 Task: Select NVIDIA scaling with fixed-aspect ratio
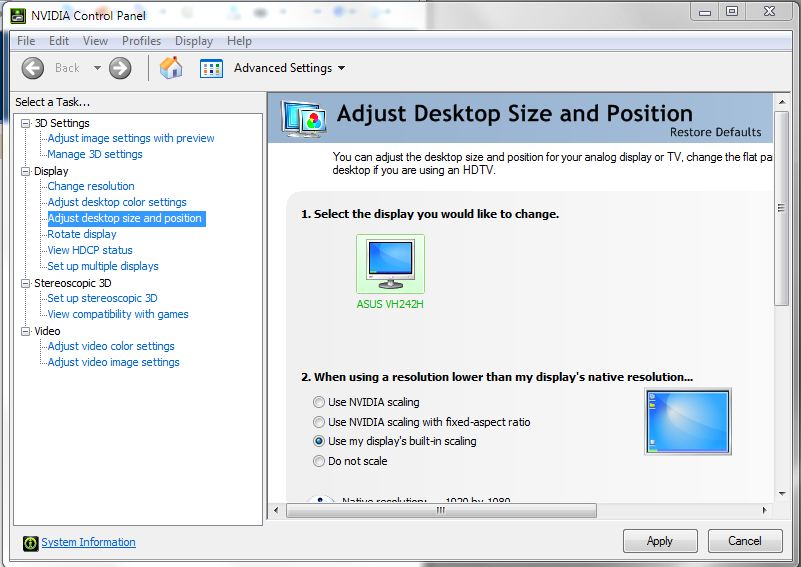point(319,422)
